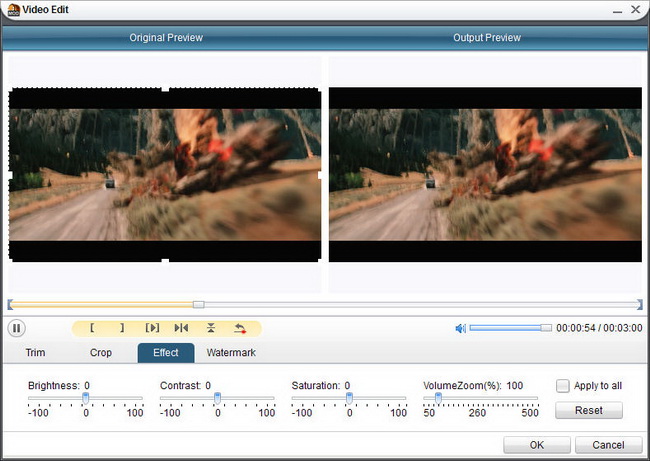Click the Cancel button
The width and height of the screenshot is (650, 461).
[608, 445]
